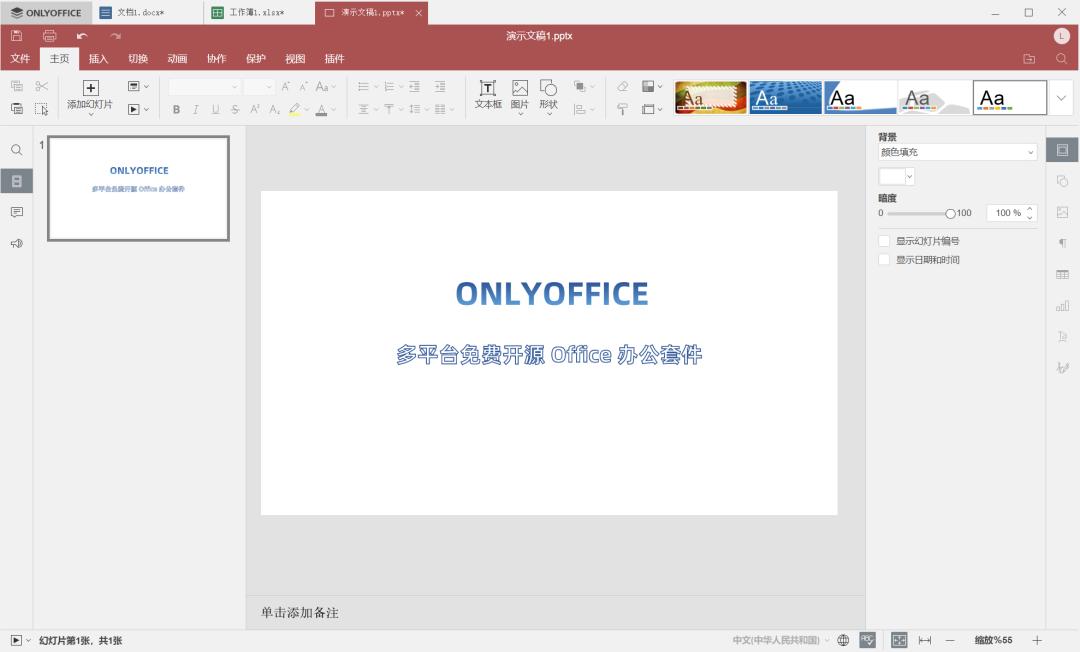The image size is (1080, 652).
Task: Toggle bold formatting on selected text
Action: point(176,109)
